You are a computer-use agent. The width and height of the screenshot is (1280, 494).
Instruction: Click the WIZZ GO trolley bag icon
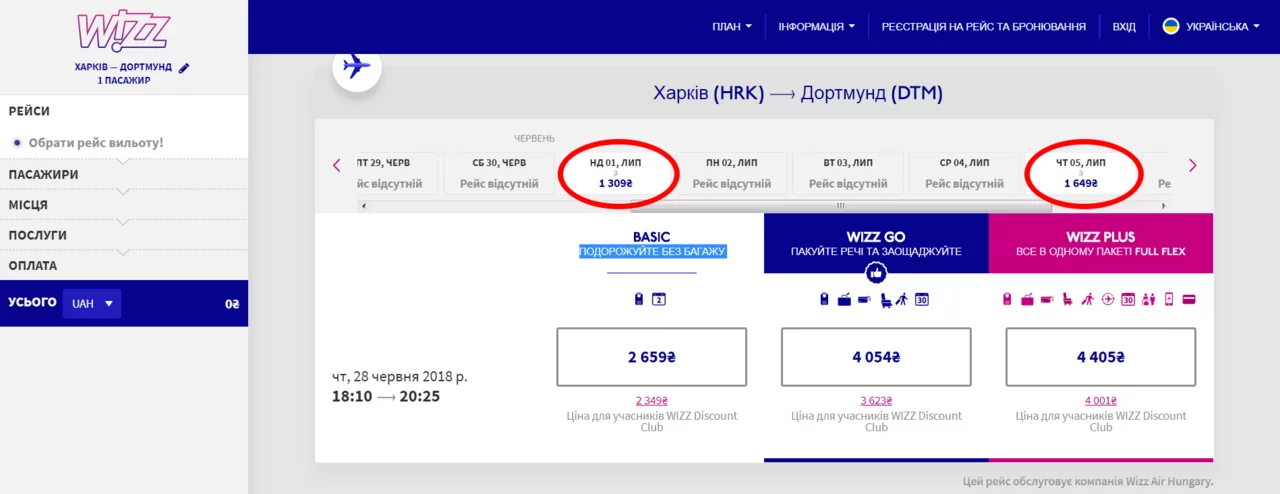tap(864, 298)
